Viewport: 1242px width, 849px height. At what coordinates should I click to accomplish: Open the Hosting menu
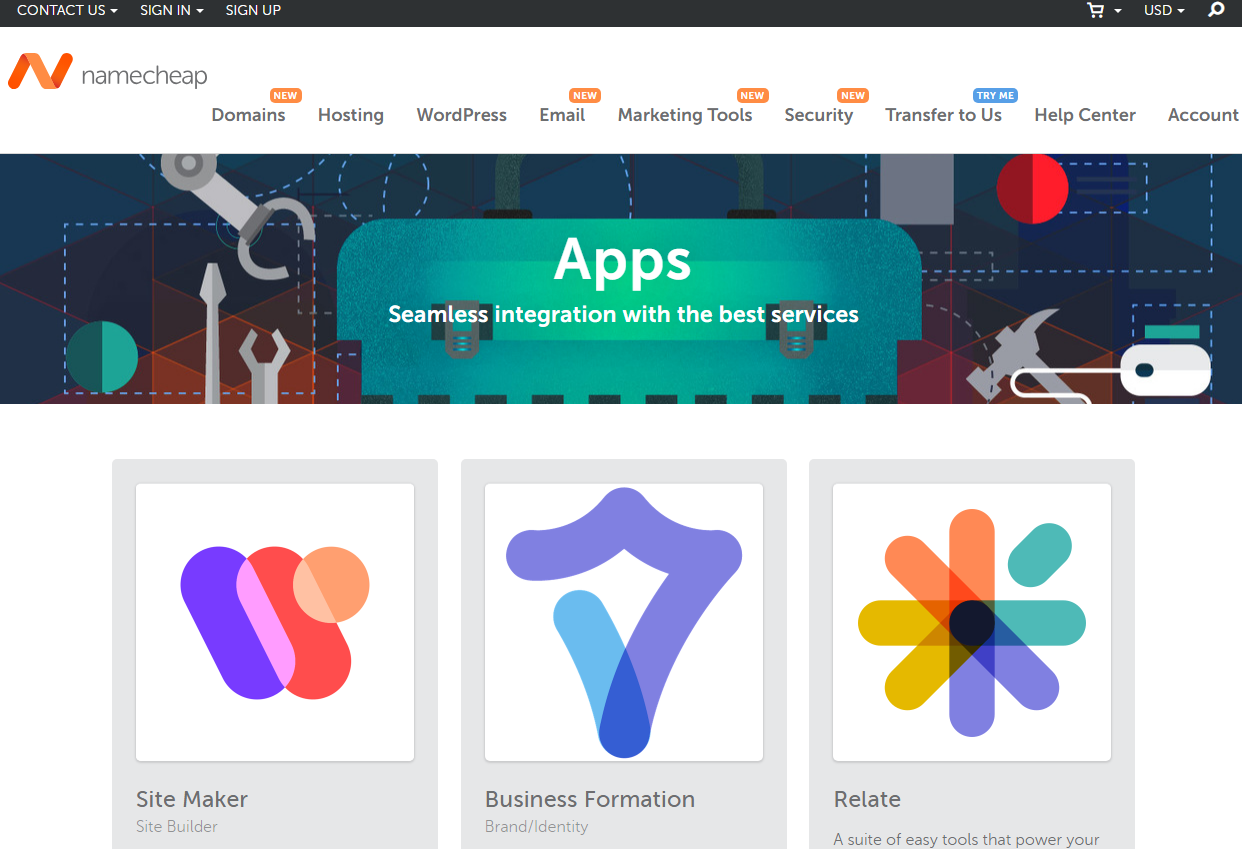click(x=351, y=115)
